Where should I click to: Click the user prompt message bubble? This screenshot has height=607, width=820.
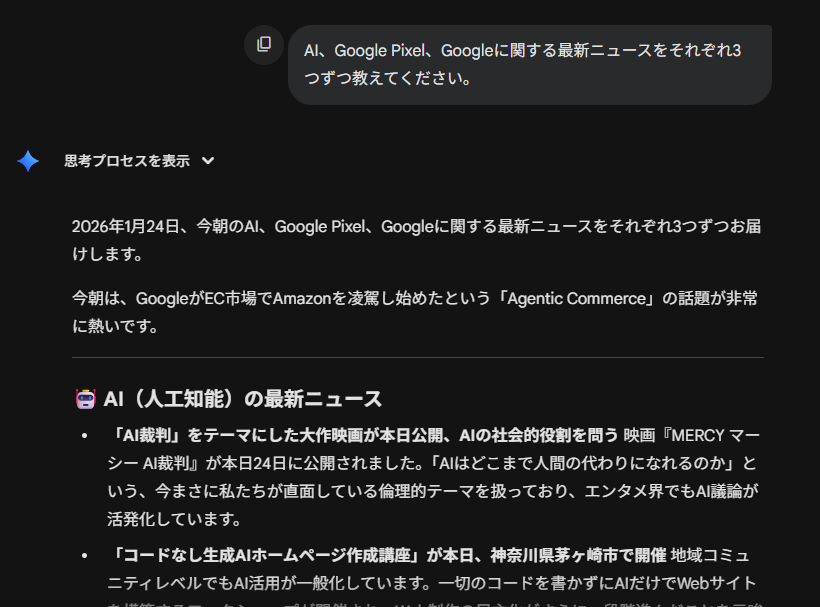click(529, 64)
